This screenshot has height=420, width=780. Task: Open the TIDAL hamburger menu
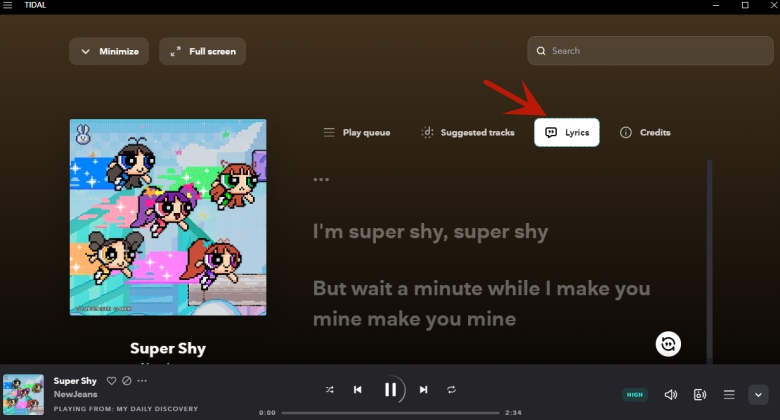pos(7,5)
